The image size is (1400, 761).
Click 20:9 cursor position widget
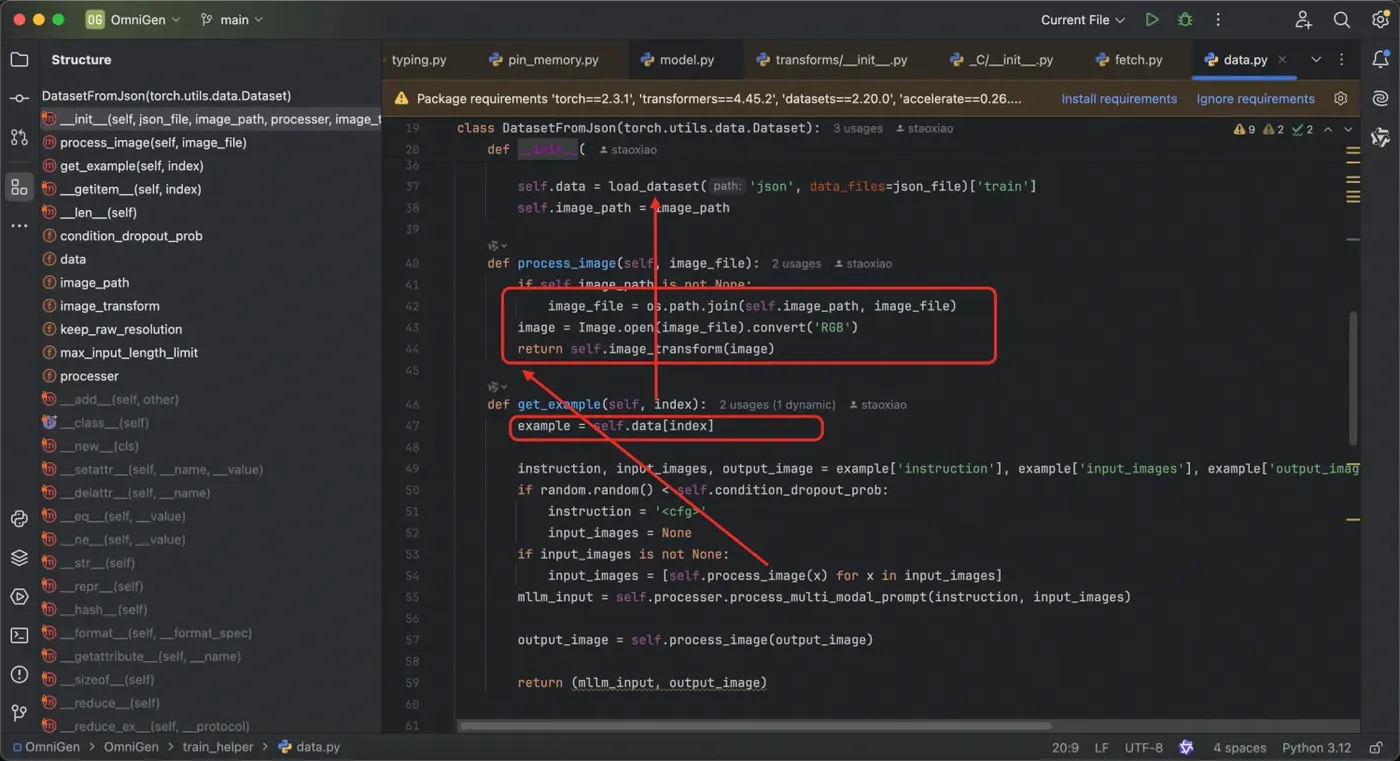(x=1064, y=747)
